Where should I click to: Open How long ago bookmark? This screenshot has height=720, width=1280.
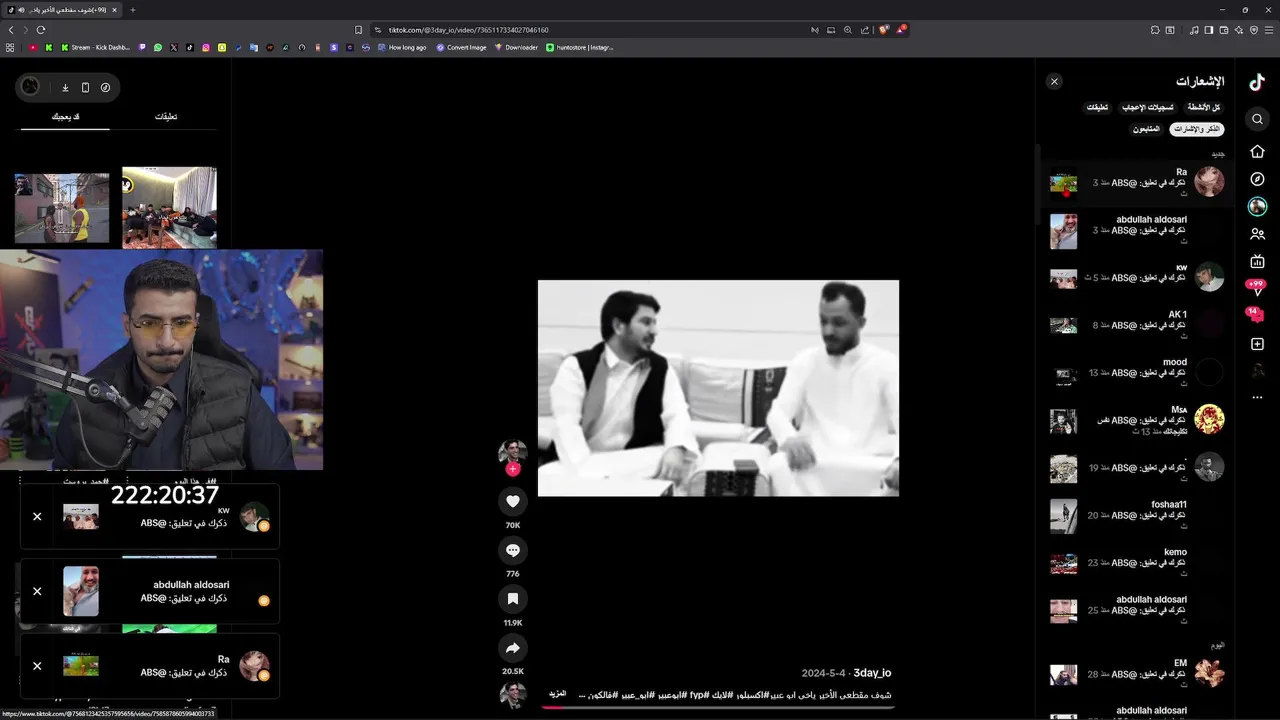[x=402, y=47]
